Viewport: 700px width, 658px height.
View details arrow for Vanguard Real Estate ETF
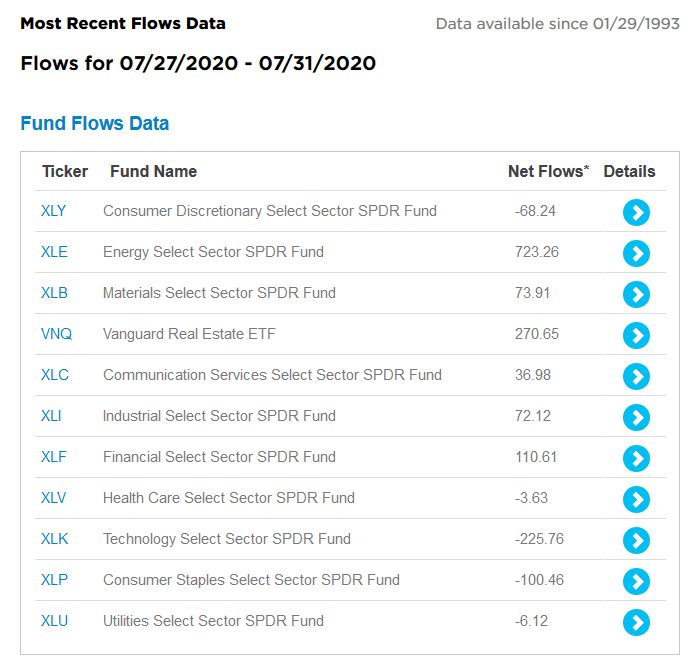click(636, 335)
